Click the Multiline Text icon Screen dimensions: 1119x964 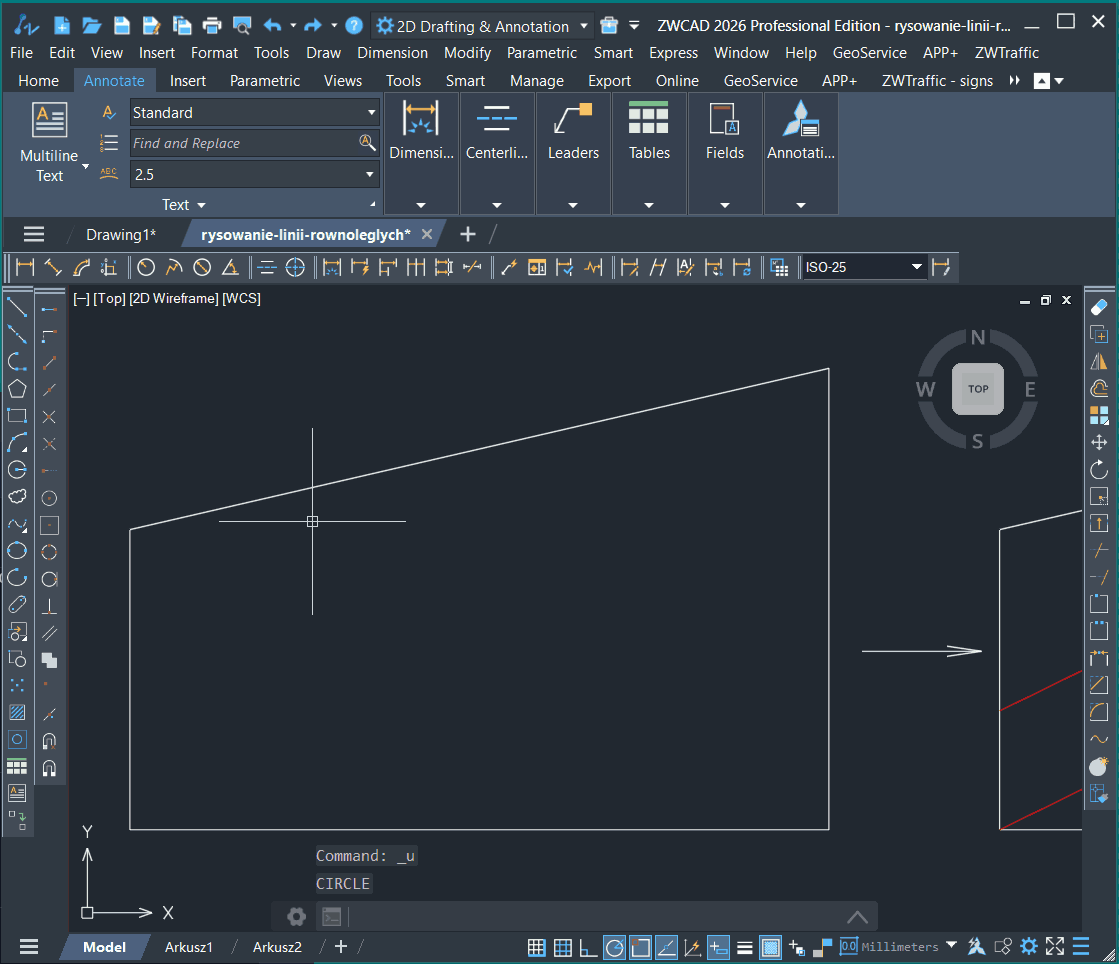[x=49, y=120]
